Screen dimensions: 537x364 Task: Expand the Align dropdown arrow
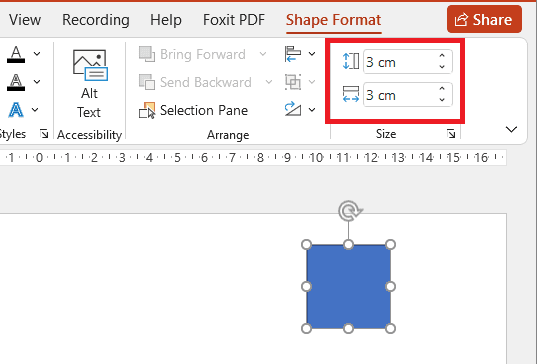pos(312,54)
